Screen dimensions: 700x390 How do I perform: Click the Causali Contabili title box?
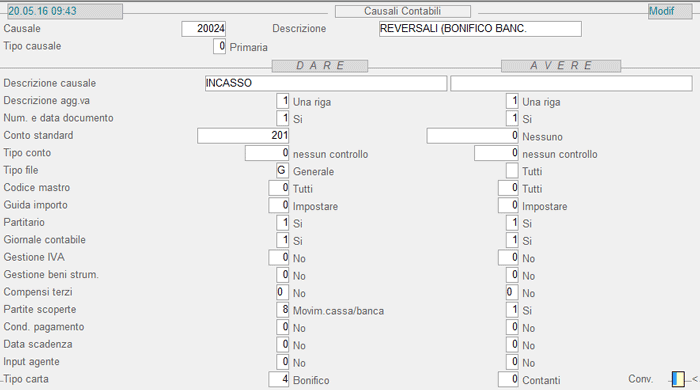pyautogui.click(x=403, y=11)
